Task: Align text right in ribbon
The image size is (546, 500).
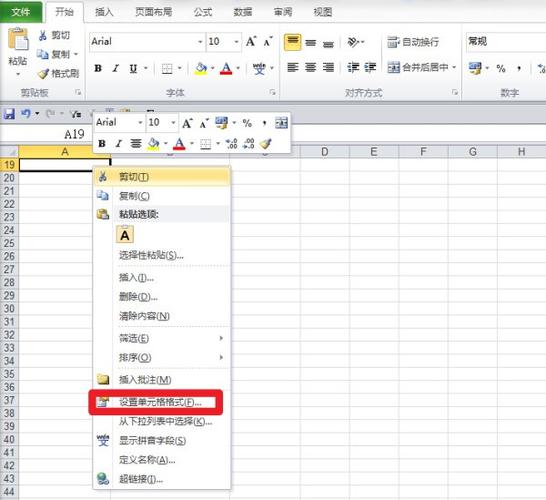Action: tap(328, 67)
